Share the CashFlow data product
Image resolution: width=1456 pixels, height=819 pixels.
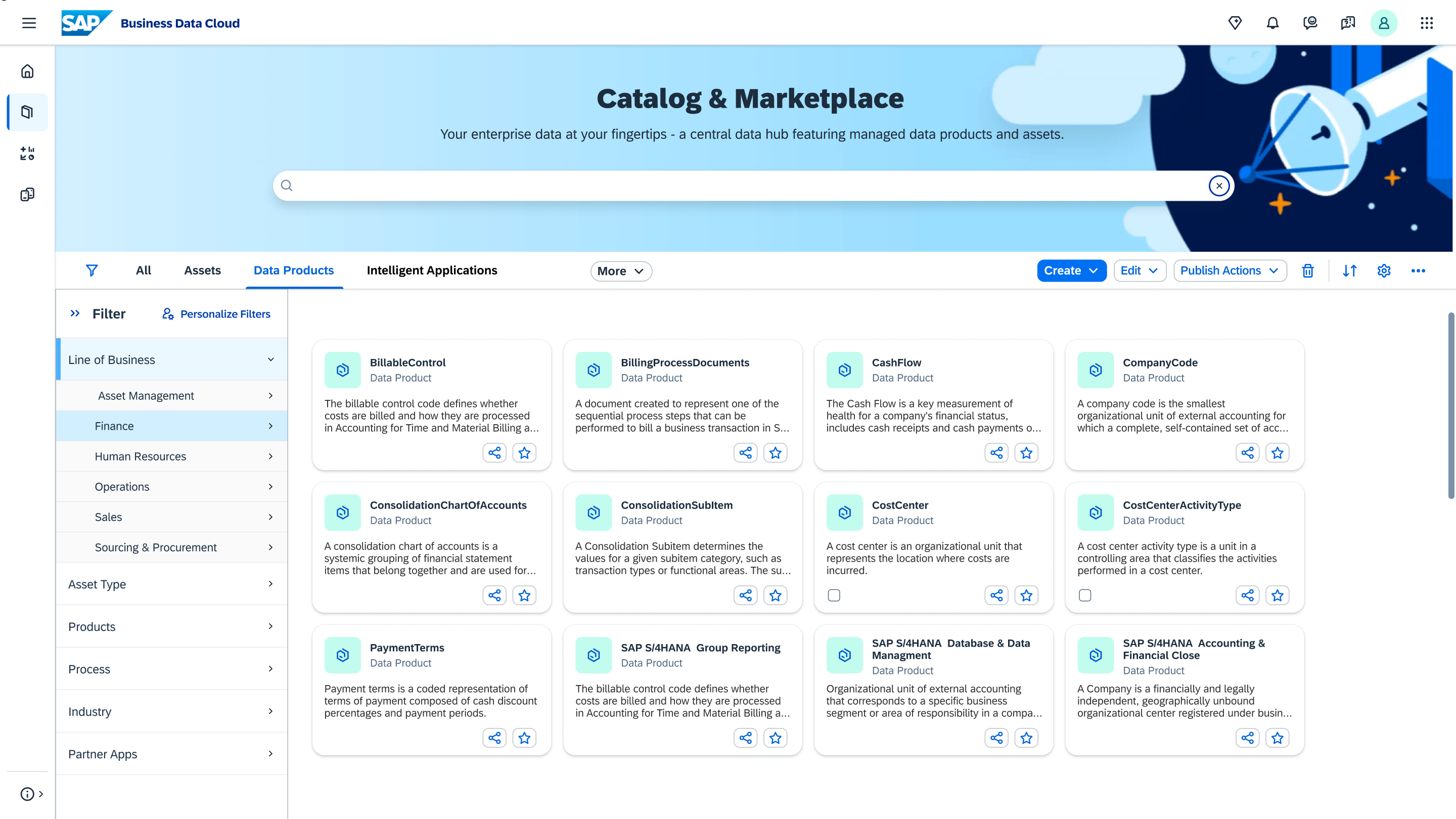click(996, 453)
